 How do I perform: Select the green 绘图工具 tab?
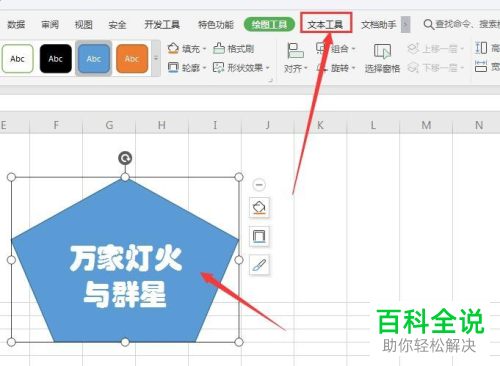(269, 24)
